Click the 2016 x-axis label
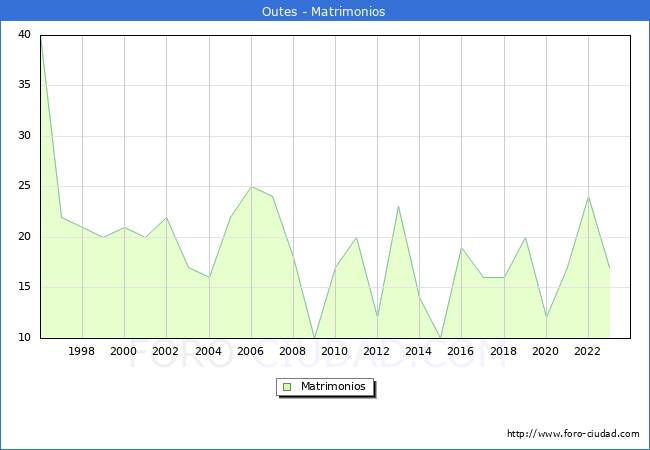650x450 pixels. (461, 352)
